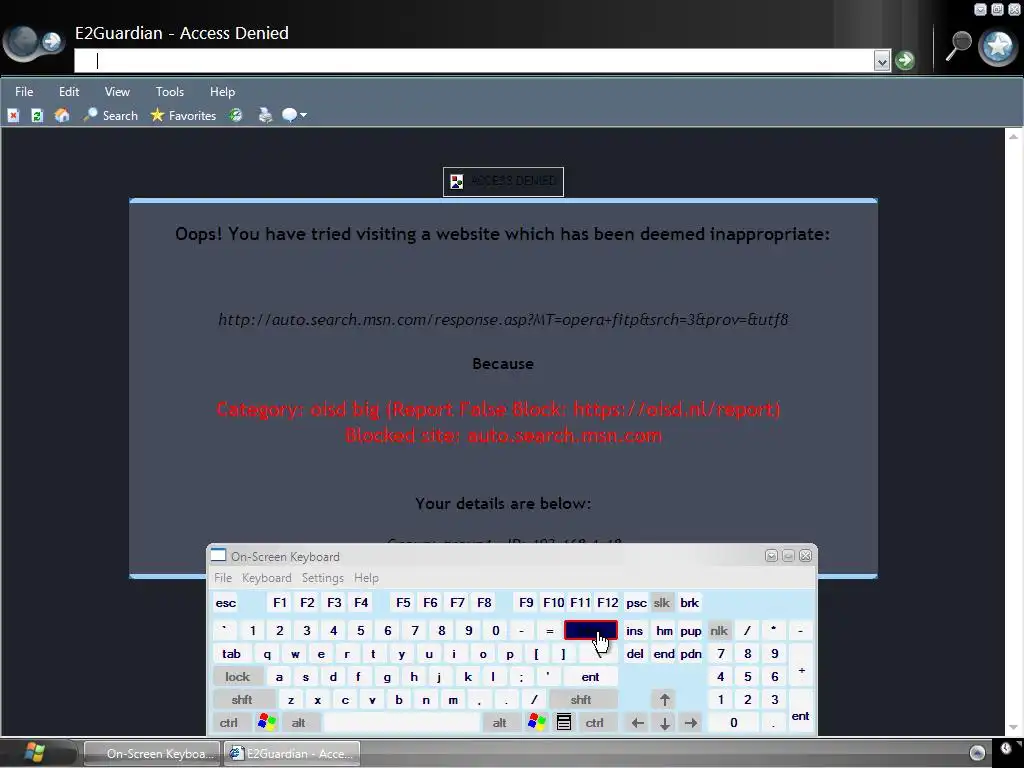1024x768 pixels.
Task: Open the browser File menu
Action: [24, 92]
